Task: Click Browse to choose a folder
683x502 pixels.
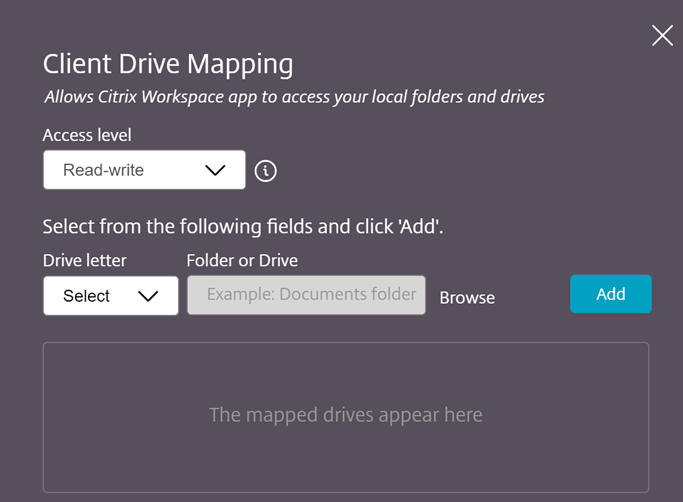Action: (x=467, y=298)
